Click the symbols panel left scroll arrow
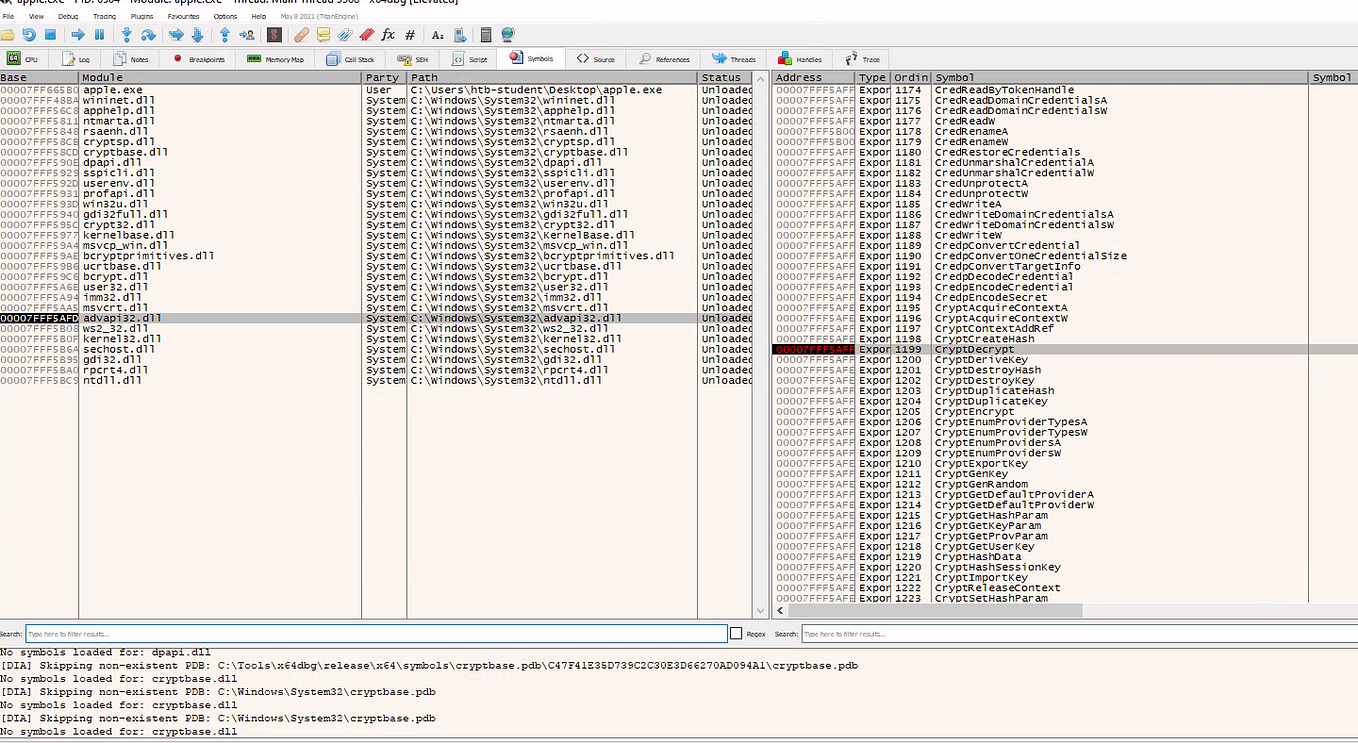 tap(780, 610)
